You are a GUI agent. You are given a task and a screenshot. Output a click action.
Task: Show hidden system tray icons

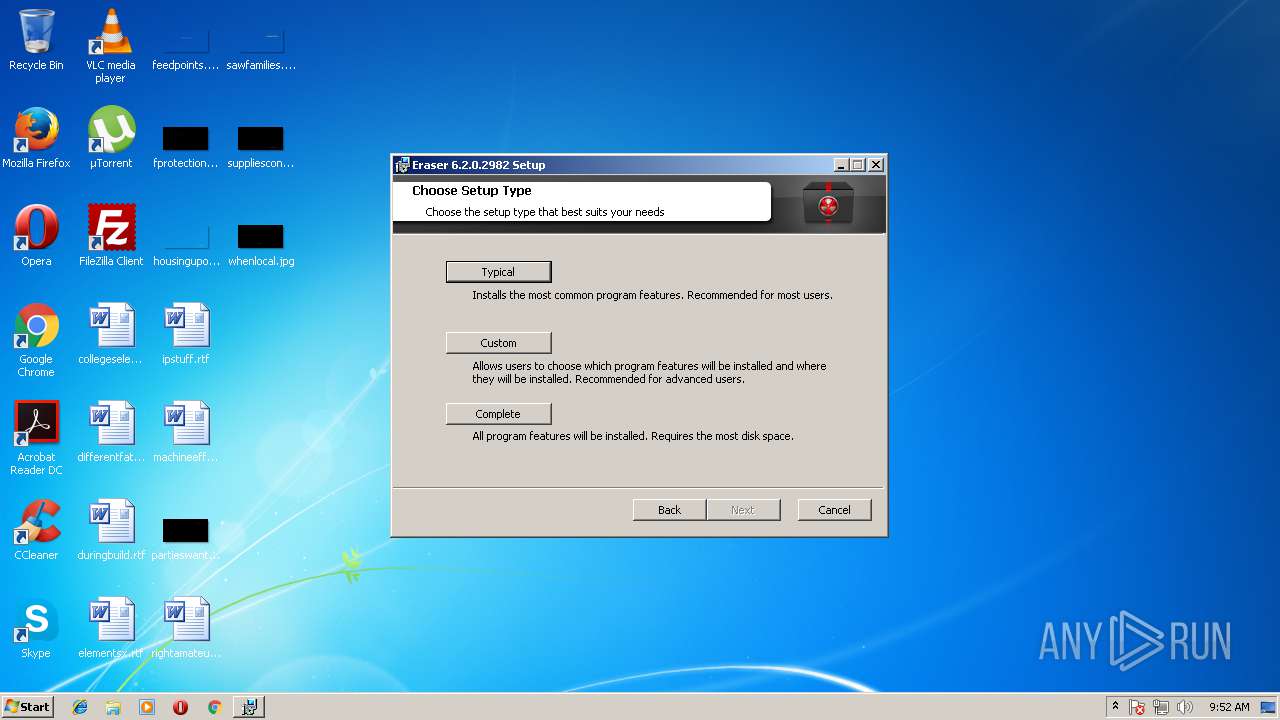click(x=1116, y=707)
